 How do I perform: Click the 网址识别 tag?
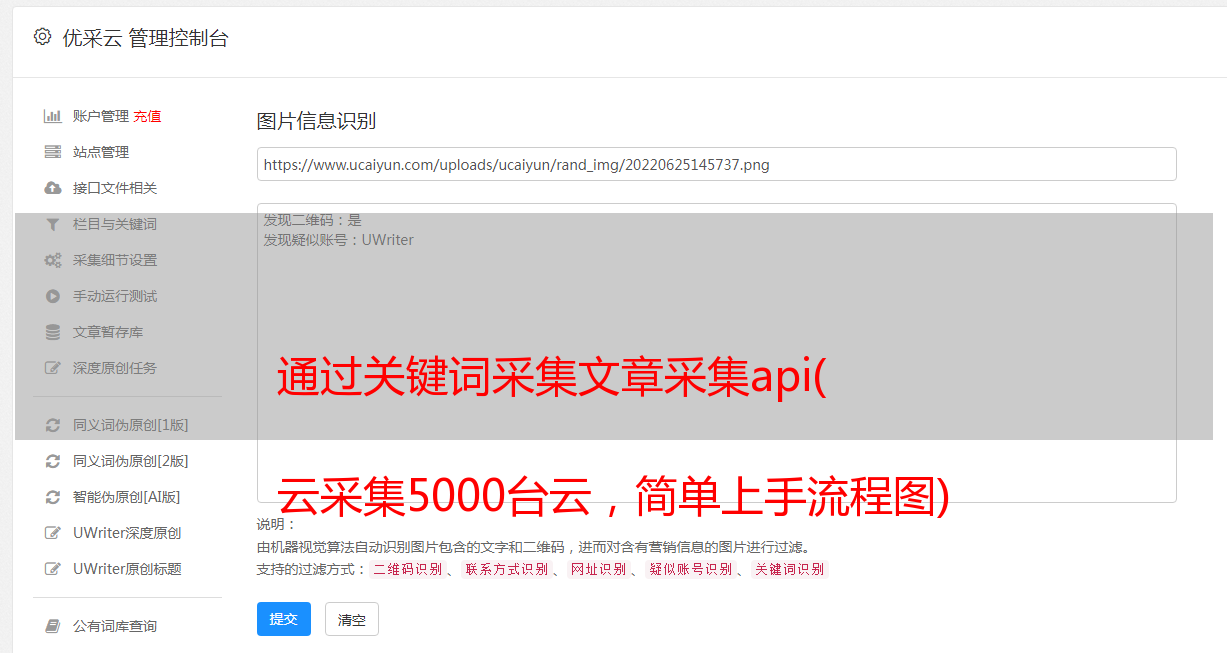pos(598,569)
